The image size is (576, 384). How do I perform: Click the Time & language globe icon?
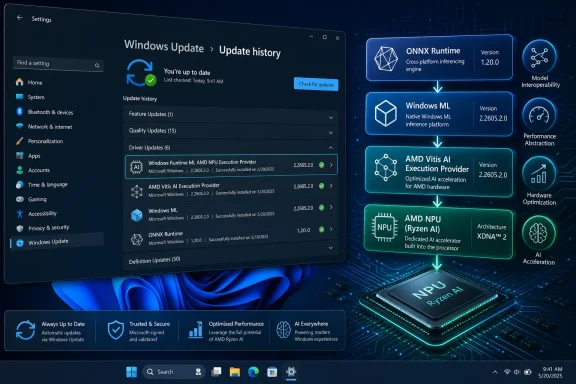pos(19,184)
